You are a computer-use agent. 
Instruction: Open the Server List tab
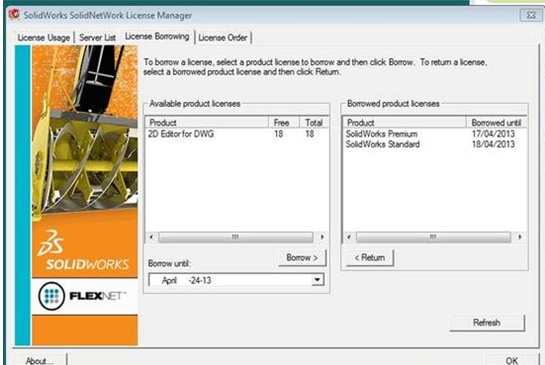(97, 38)
